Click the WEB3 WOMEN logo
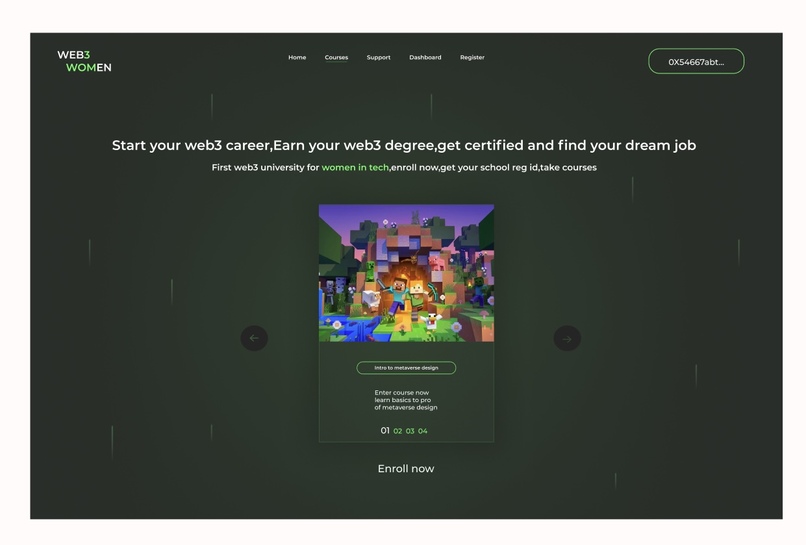 (x=84, y=61)
